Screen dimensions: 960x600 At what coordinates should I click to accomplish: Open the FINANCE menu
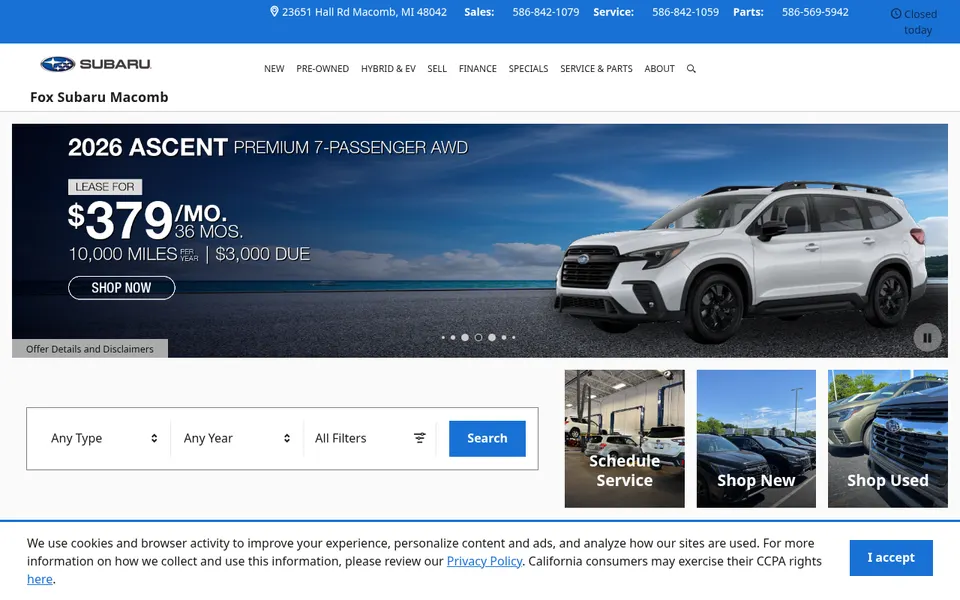click(x=478, y=69)
